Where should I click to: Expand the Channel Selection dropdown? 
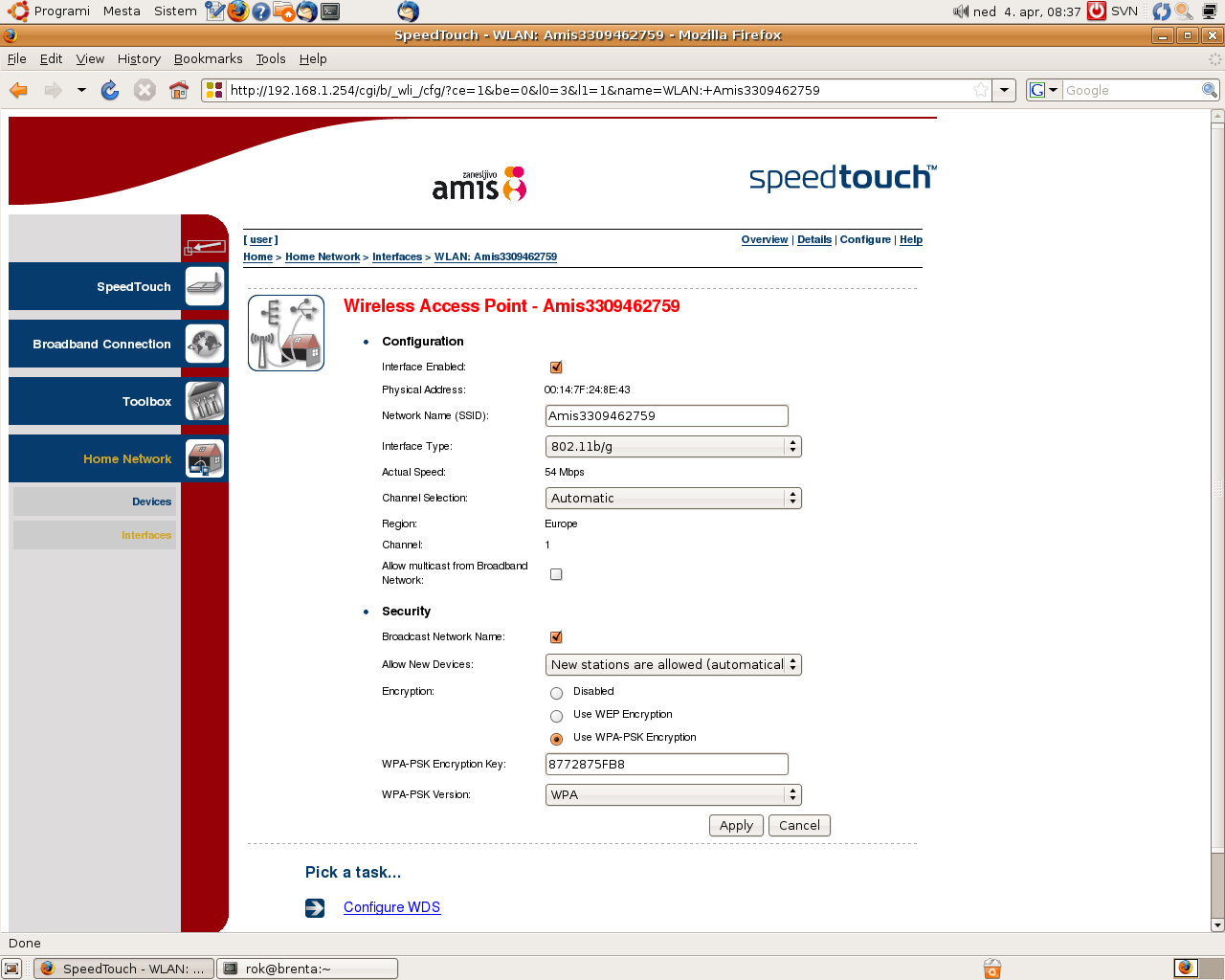point(673,499)
